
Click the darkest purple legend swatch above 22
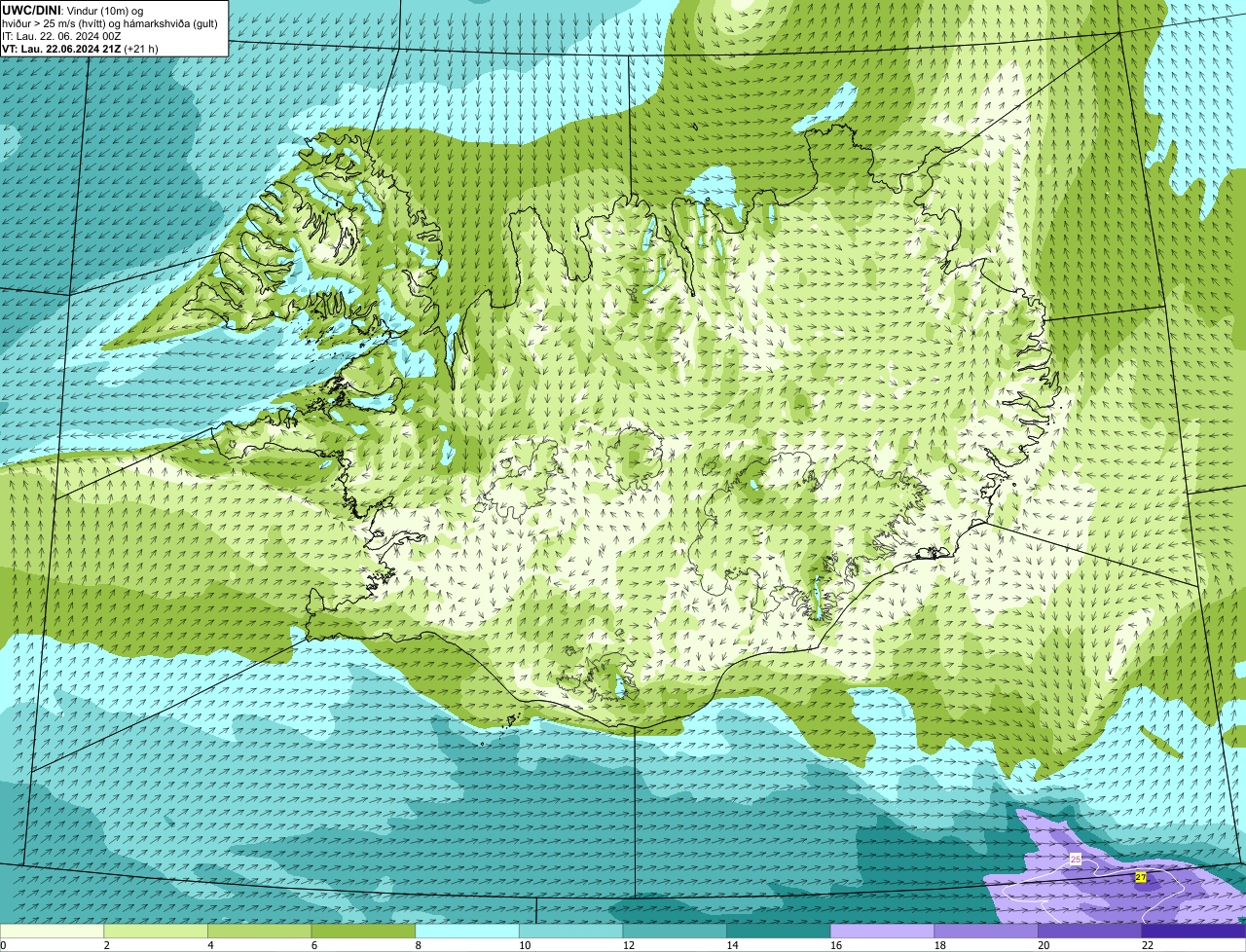1193,931
